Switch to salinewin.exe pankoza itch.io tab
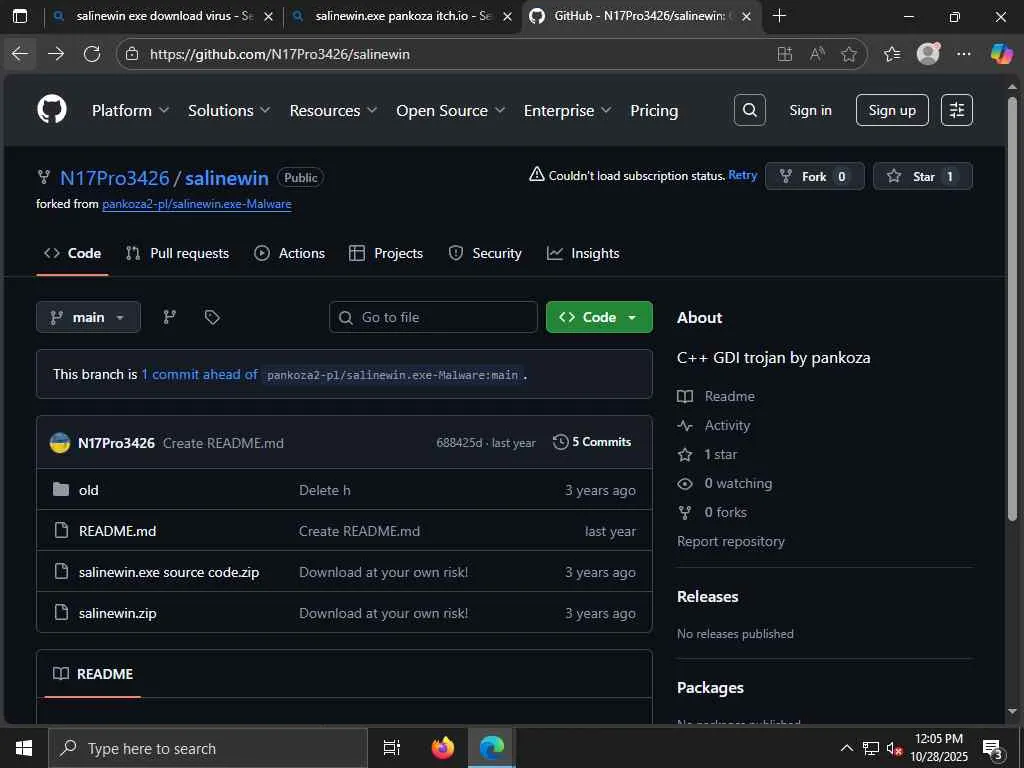The image size is (1024, 768). (402, 16)
